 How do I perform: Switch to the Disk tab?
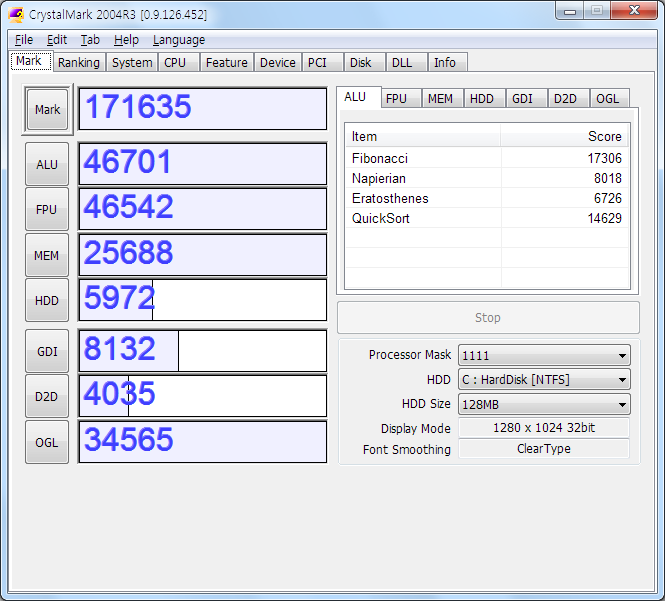coord(364,62)
